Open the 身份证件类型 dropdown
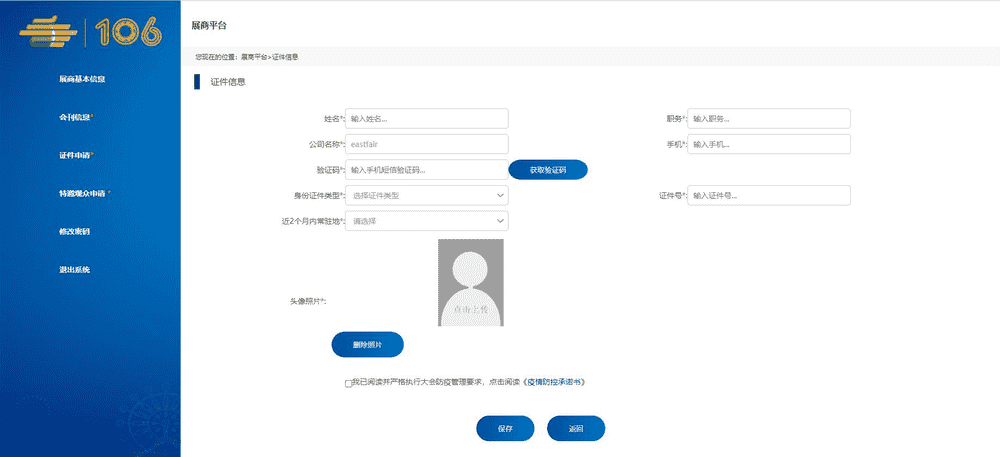This screenshot has height=457, width=1000. coord(427,196)
